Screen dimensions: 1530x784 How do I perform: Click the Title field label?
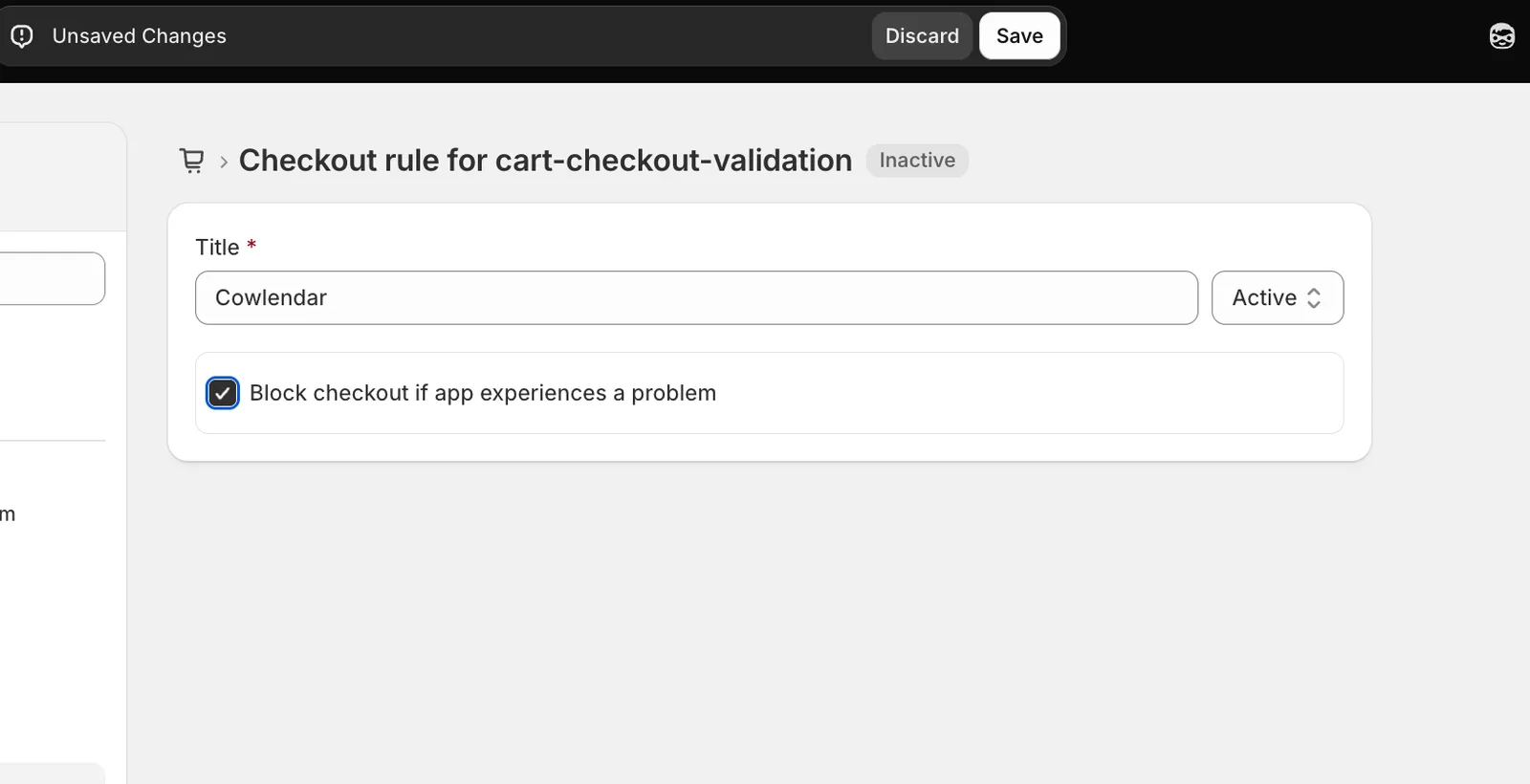[217, 248]
